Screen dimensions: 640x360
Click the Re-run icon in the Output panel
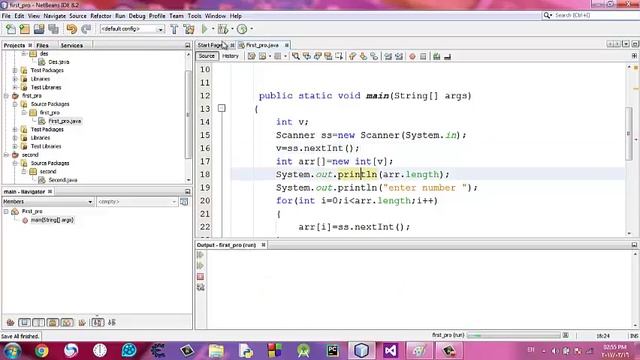point(200,255)
